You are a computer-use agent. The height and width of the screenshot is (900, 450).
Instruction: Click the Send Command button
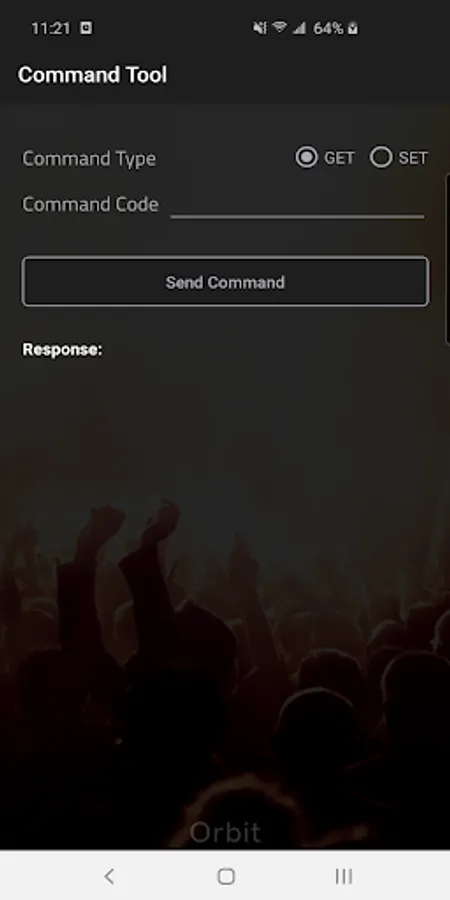coord(225,282)
